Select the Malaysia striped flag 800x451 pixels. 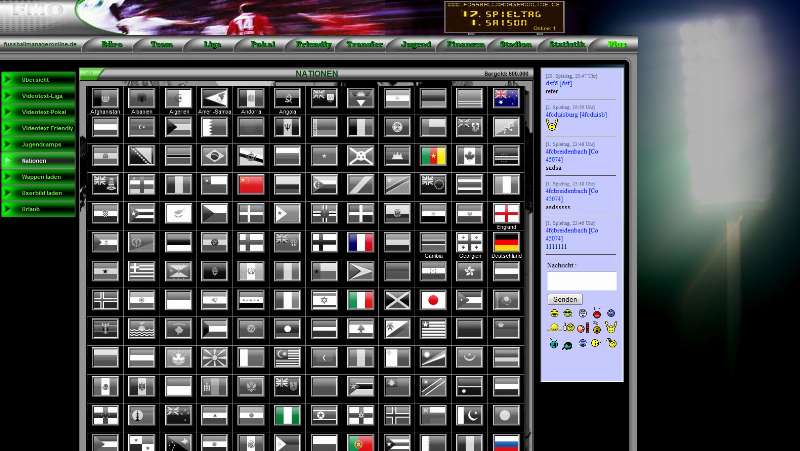[287, 358]
